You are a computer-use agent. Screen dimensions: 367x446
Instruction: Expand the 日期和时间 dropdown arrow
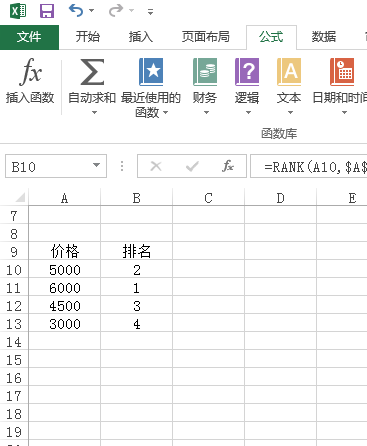344,113
